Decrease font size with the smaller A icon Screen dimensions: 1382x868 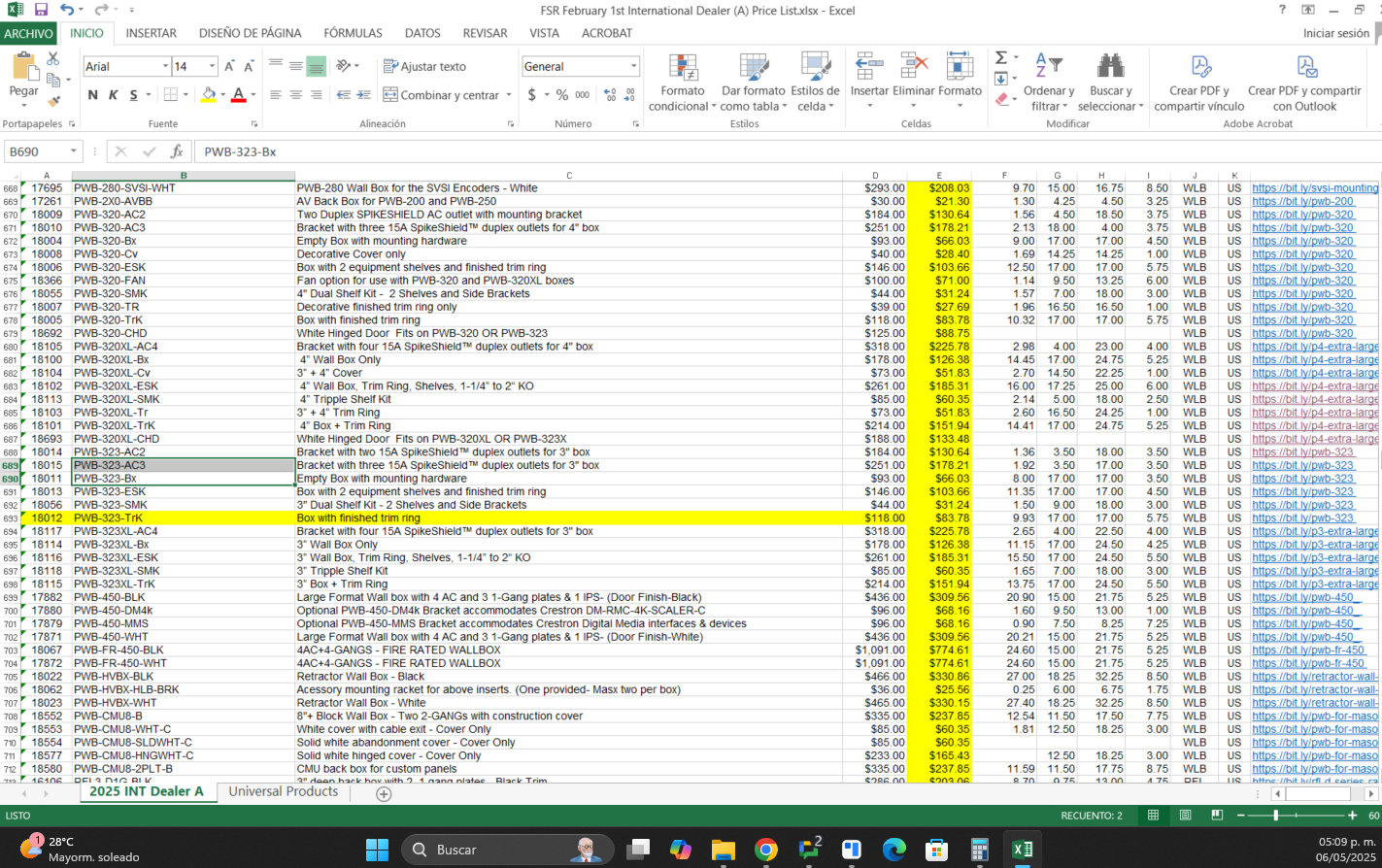point(250,66)
